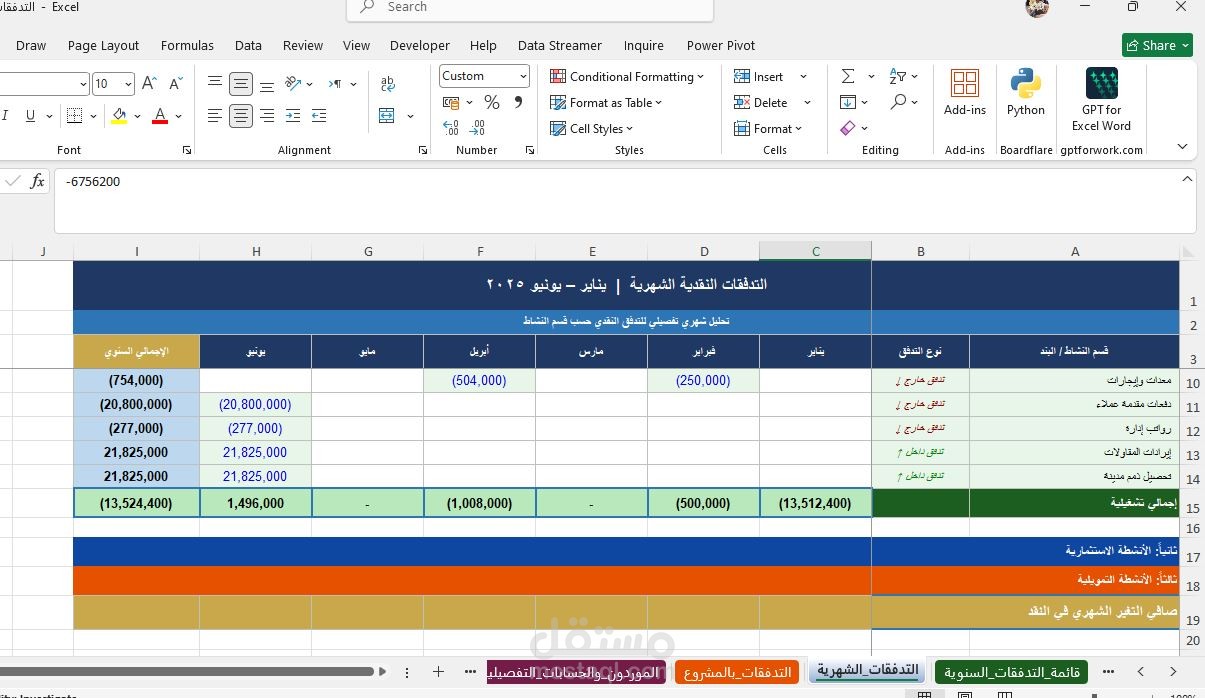
Task: Toggle align right in the Alignment group
Action: [267, 116]
